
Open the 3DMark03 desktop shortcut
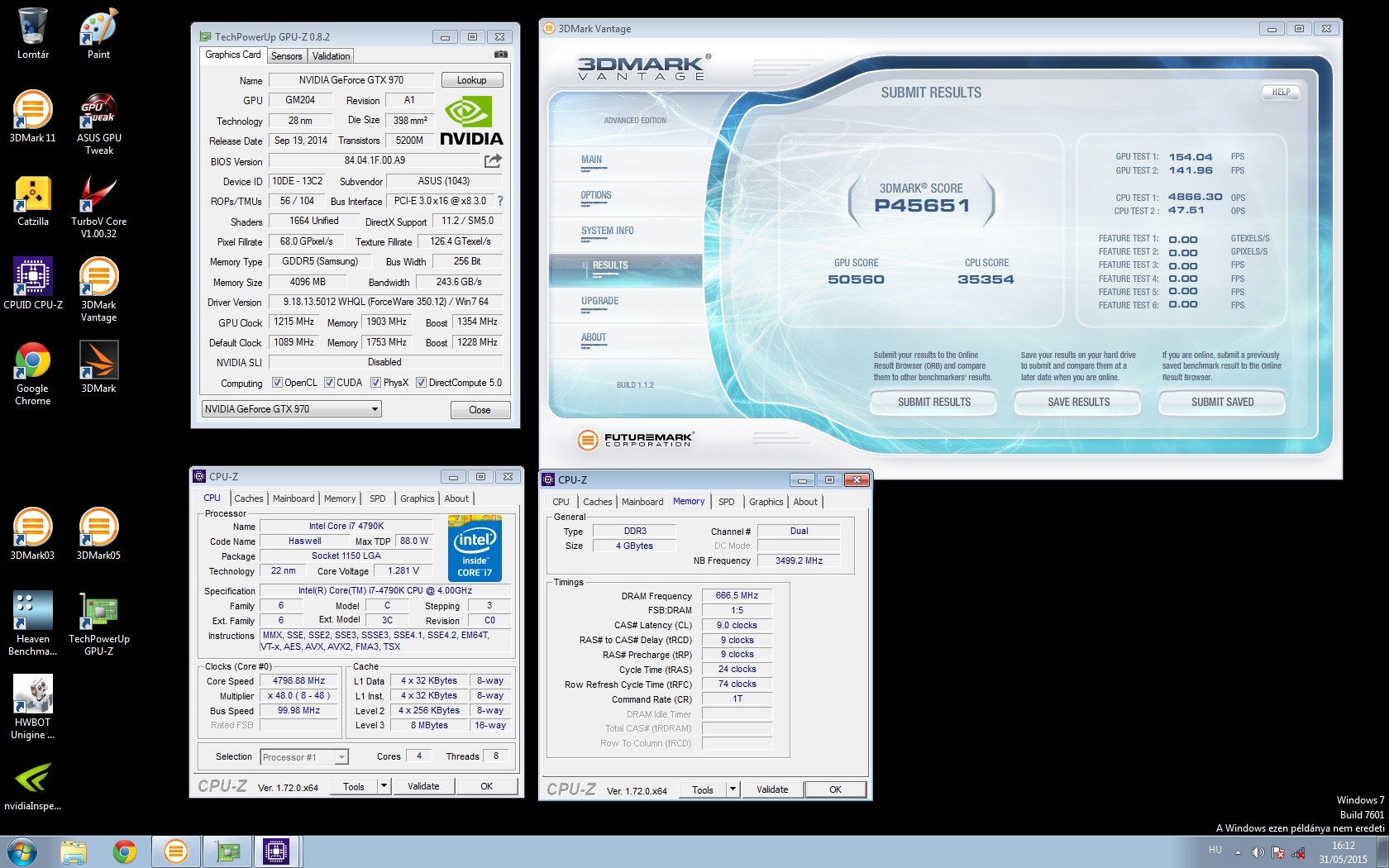(33, 534)
